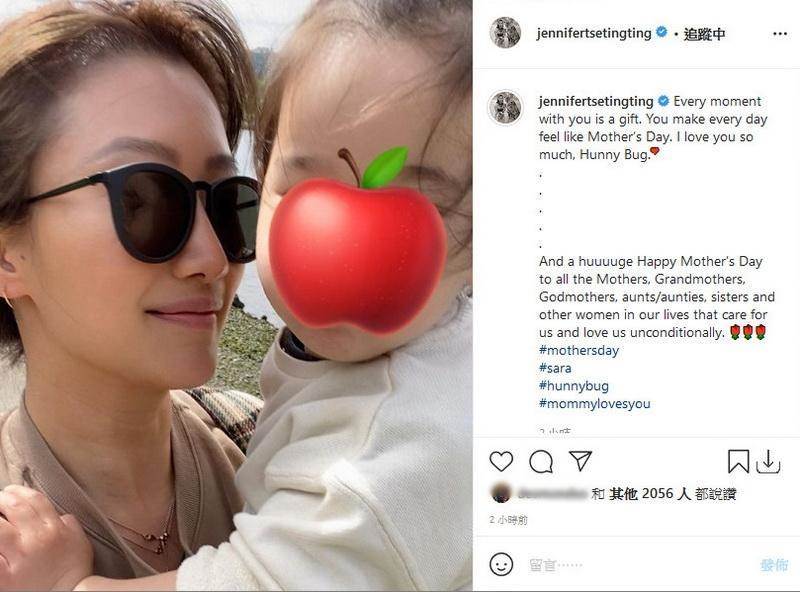This screenshot has width=800, height=592.
Task: Click the 發佈 post button
Action: [x=774, y=565]
